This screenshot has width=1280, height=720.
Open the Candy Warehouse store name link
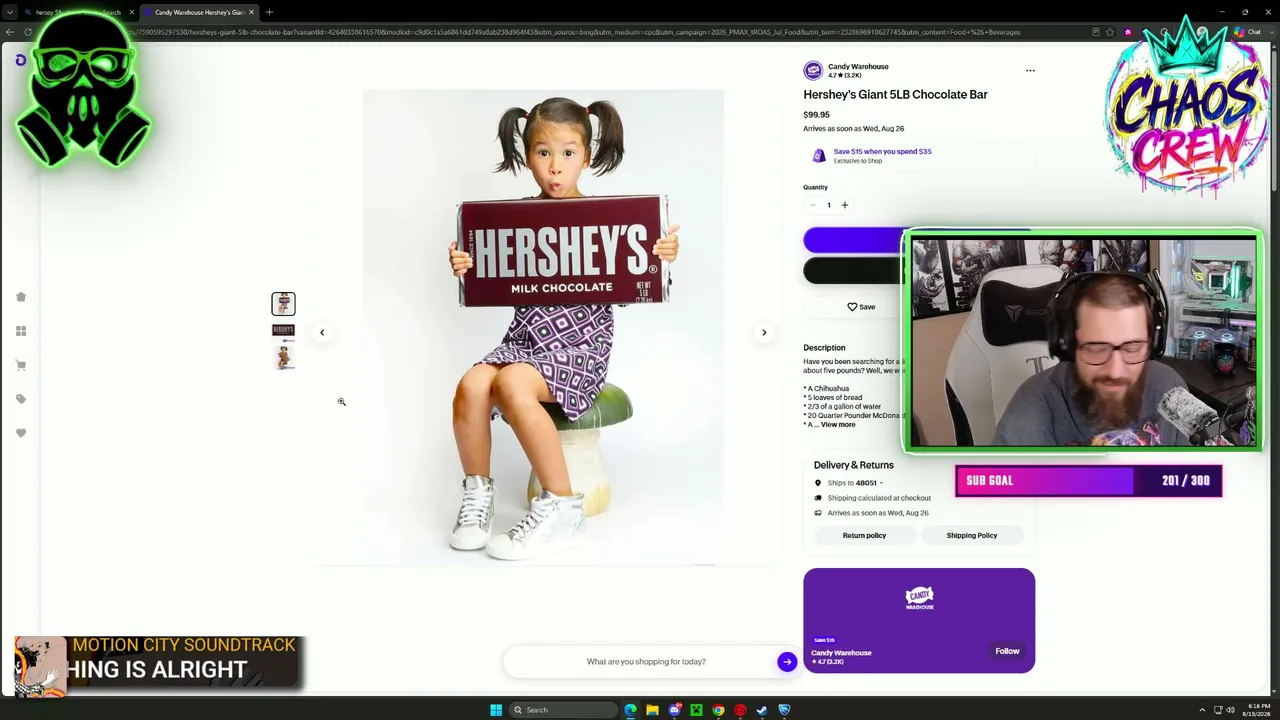pyautogui.click(x=858, y=67)
